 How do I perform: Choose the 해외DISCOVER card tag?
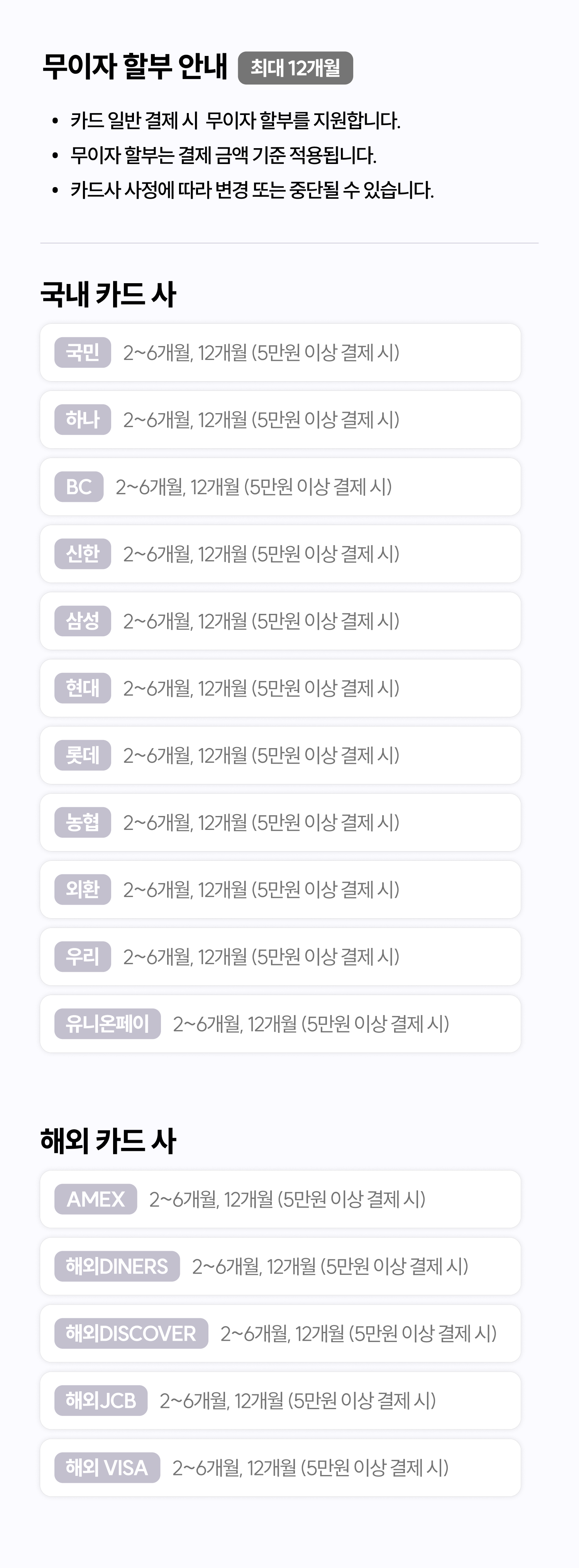click(x=131, y=1333)
